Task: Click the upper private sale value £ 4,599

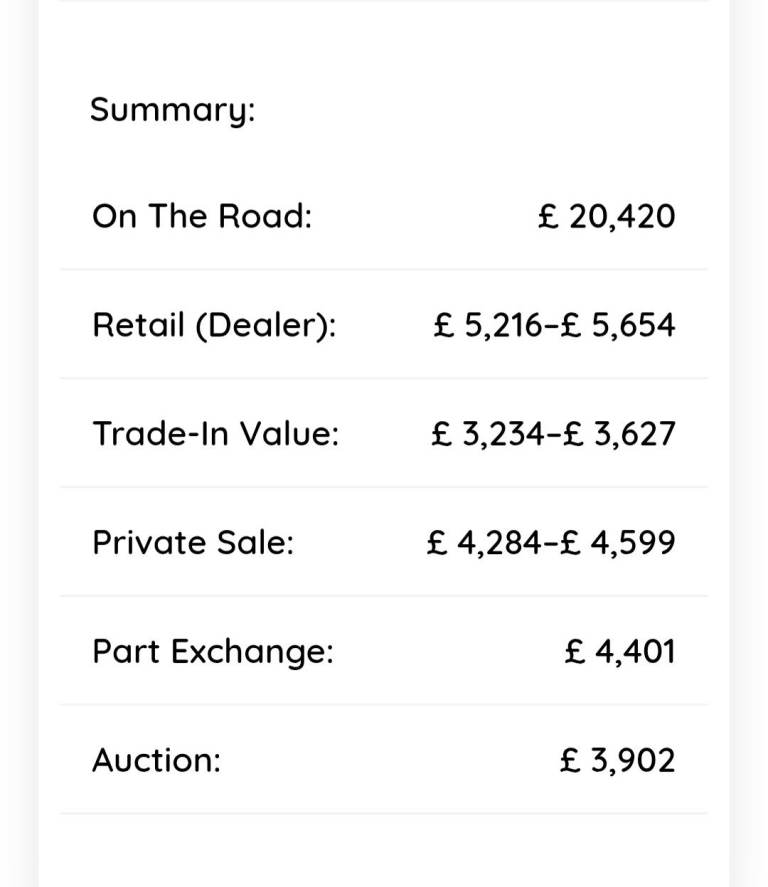Action: click(x=617, y=543)
